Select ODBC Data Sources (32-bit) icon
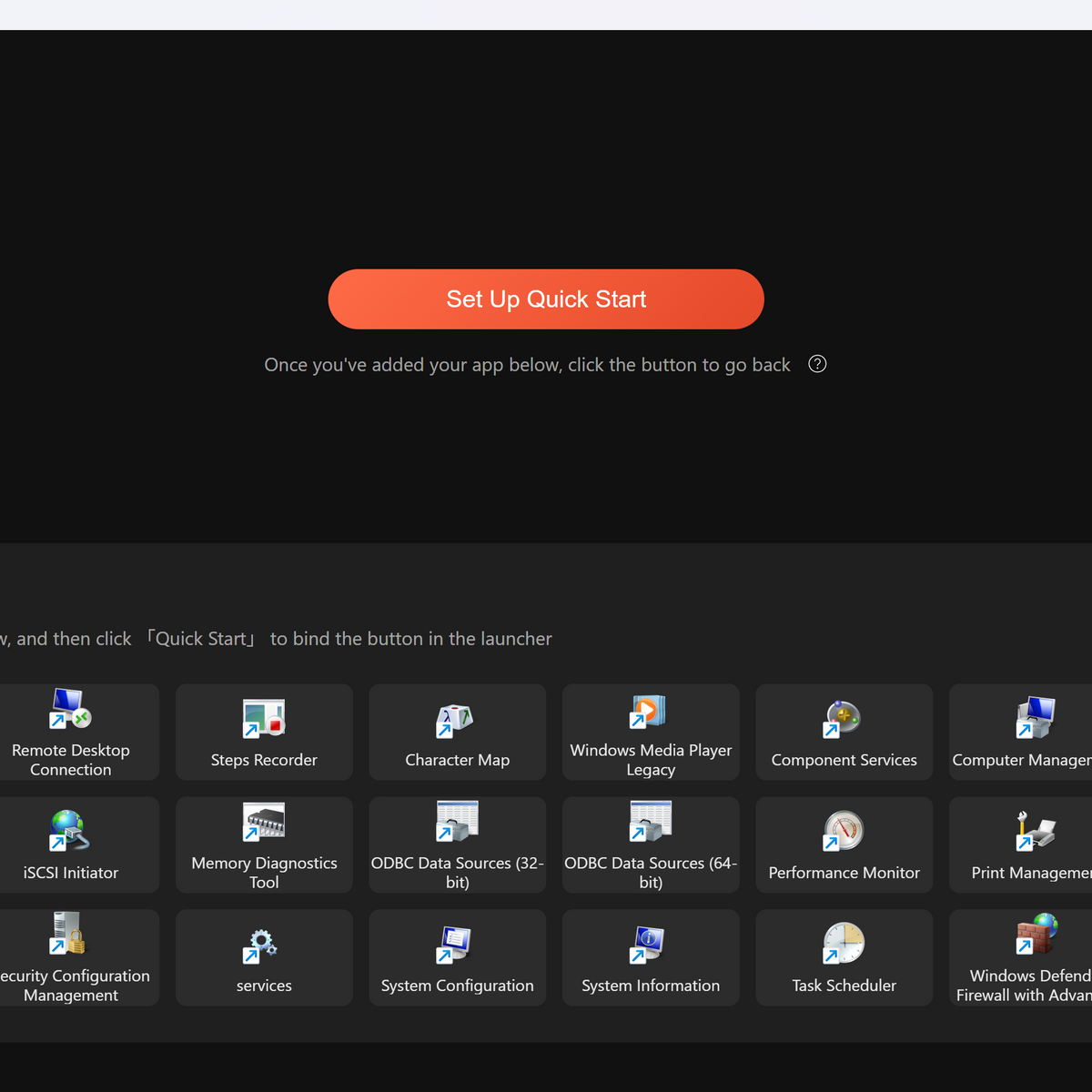Screen dimensions: 1092x1092 tap(457, 821)
